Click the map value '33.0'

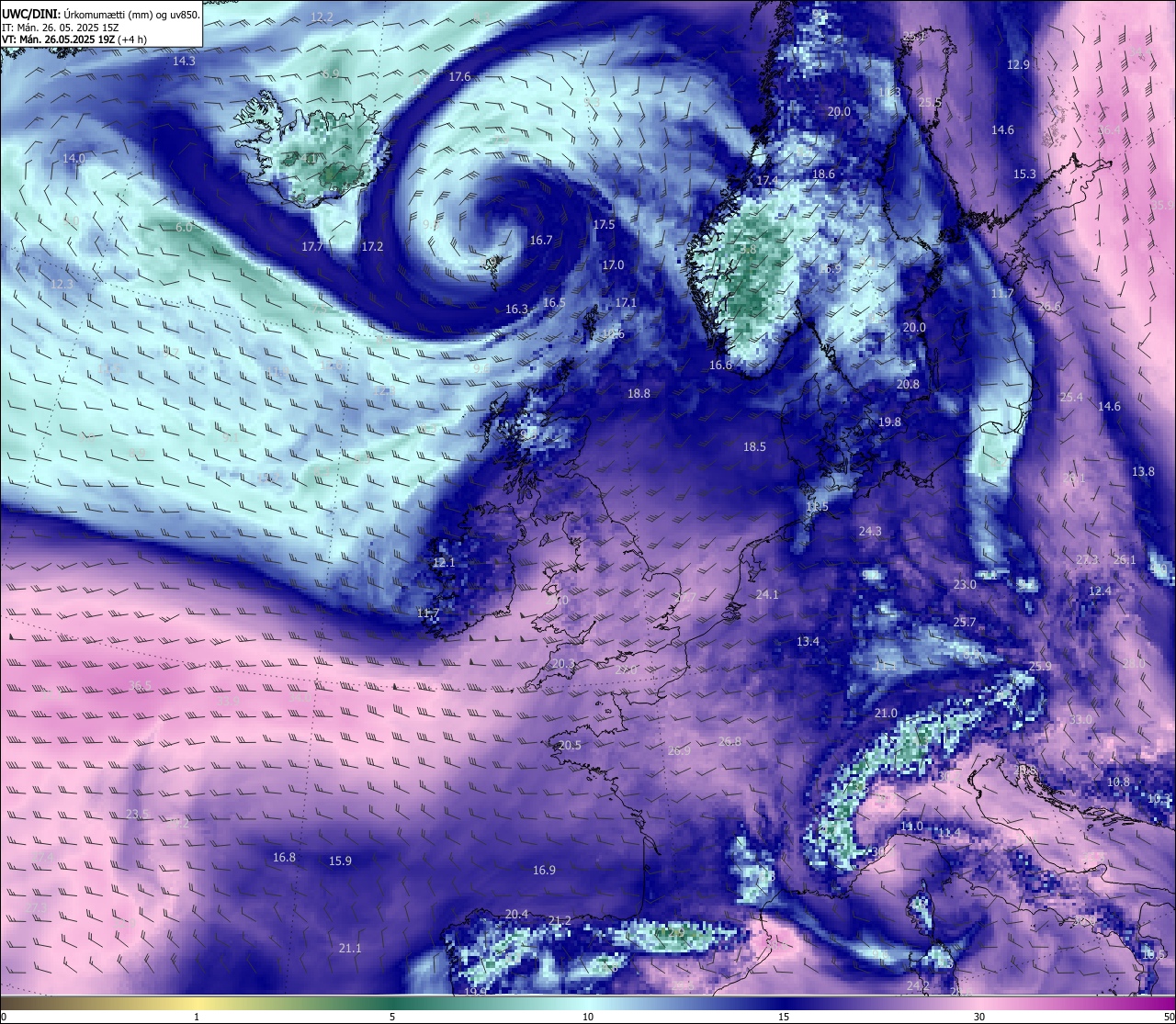coord(1080,720)
